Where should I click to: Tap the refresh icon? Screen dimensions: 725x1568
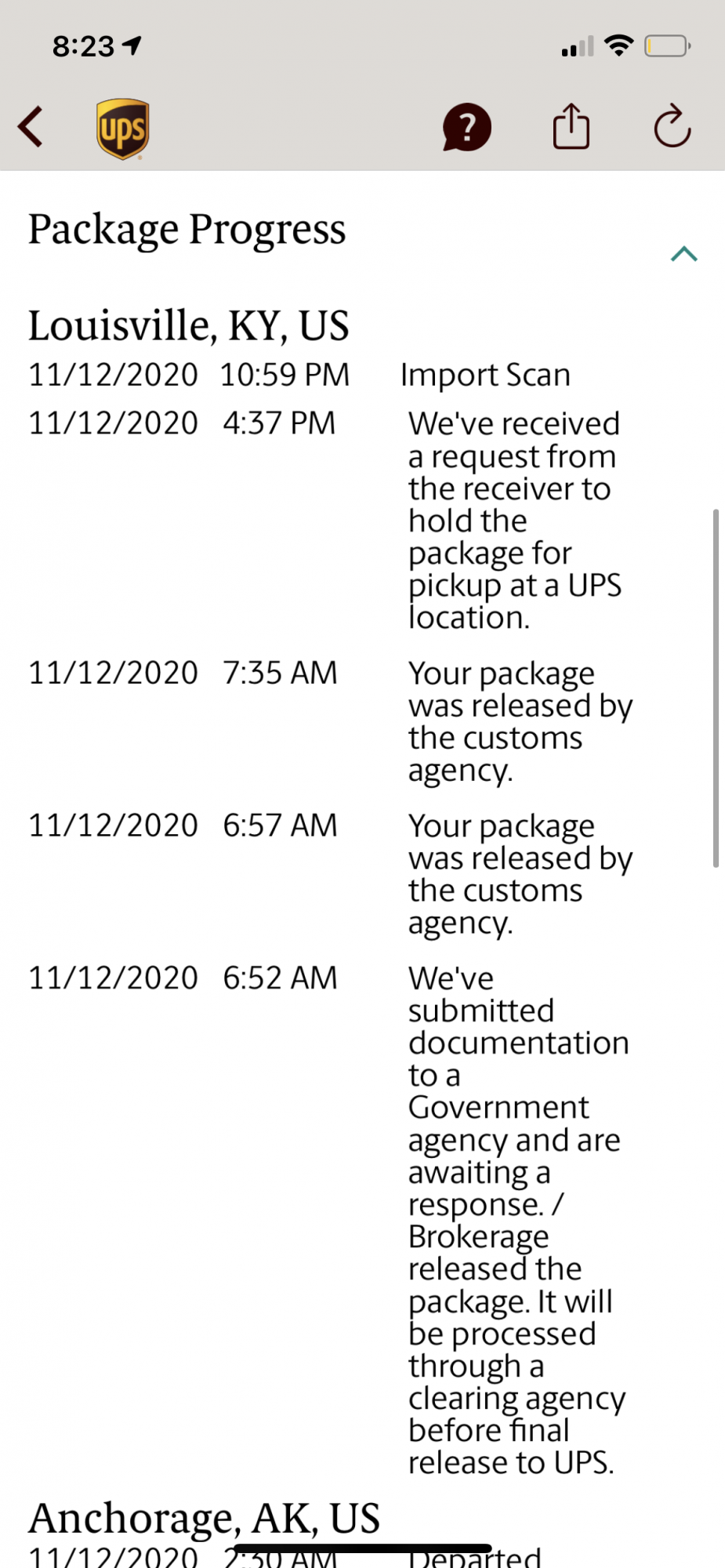(672, 126)
